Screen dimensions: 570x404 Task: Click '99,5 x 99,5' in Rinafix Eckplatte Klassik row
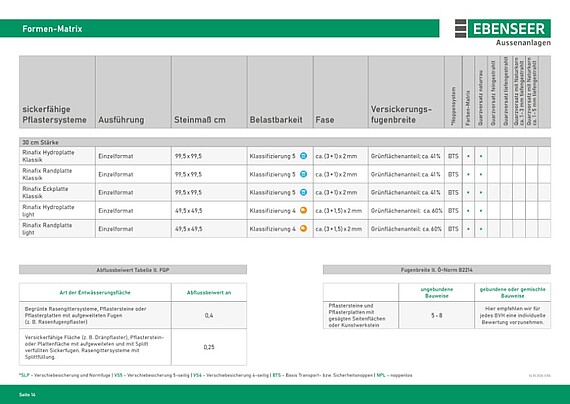coord(188,192)
